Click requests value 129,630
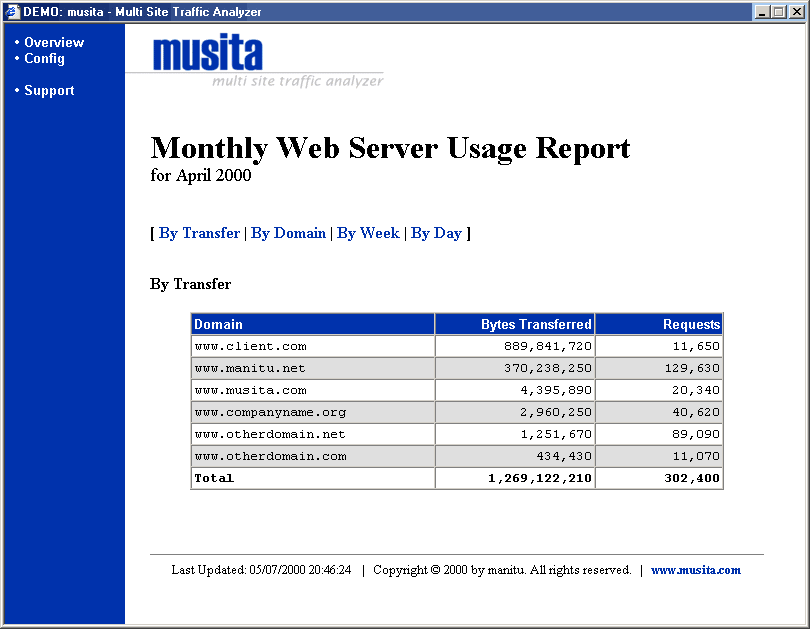The height and width of the screenshot is (629, 810). 692,368
